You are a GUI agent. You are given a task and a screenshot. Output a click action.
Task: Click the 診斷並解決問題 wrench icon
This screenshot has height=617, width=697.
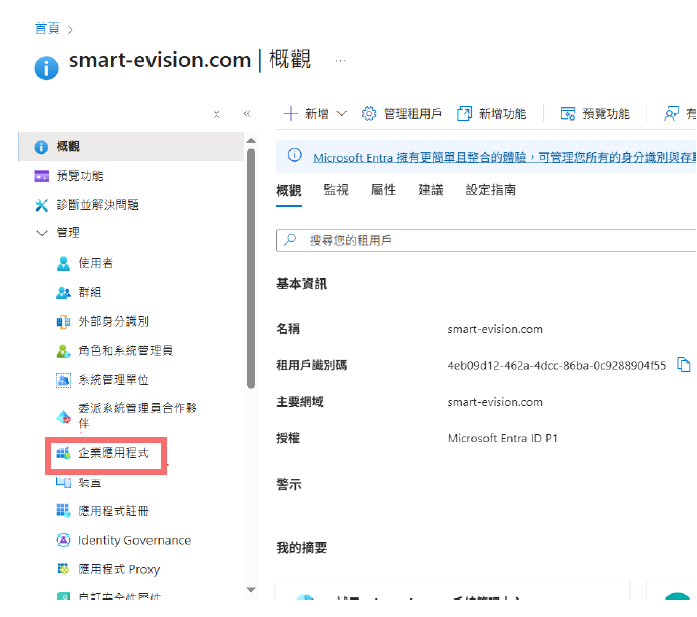[41, 205]
